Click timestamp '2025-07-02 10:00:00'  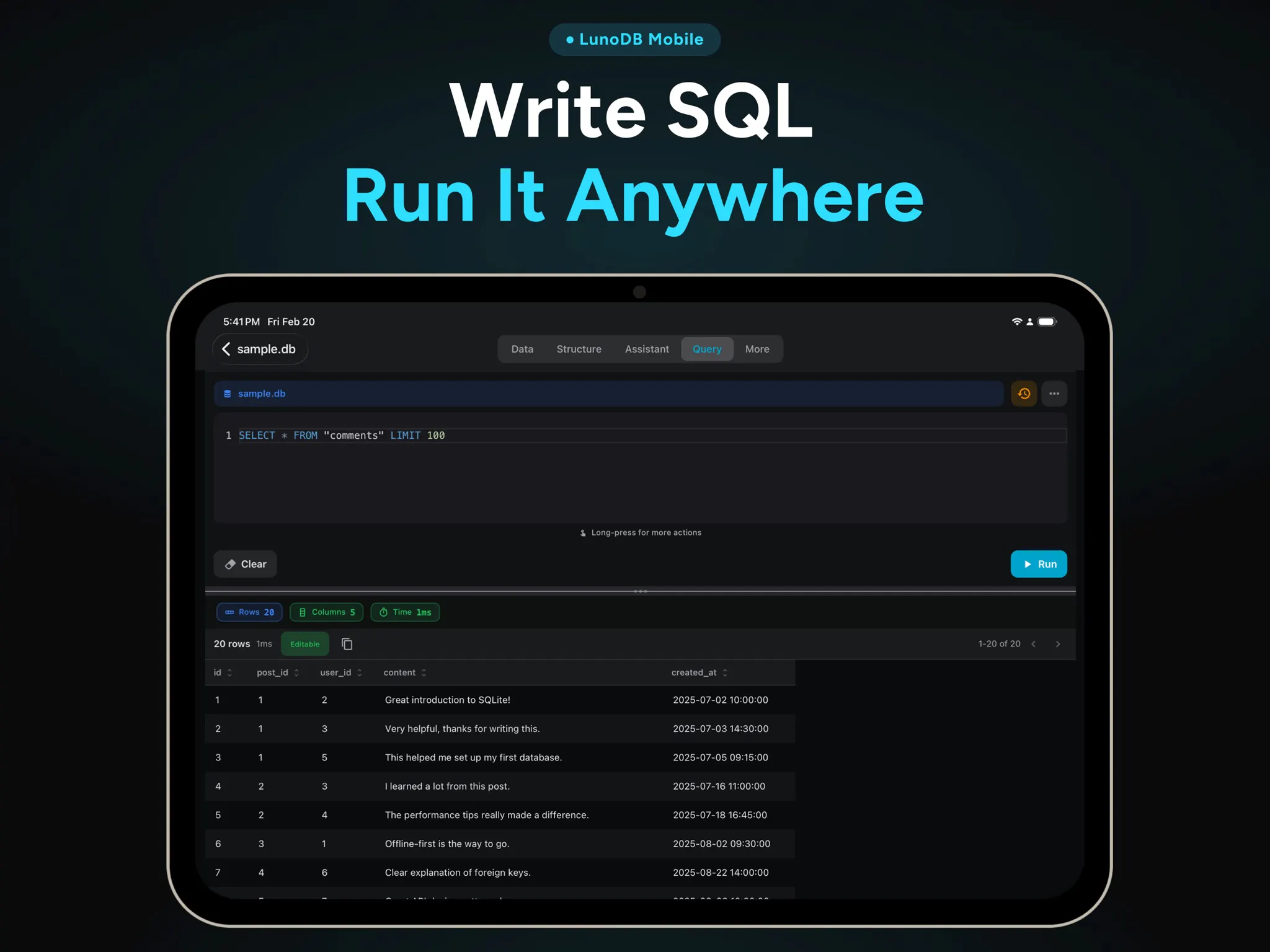(721, 700)
